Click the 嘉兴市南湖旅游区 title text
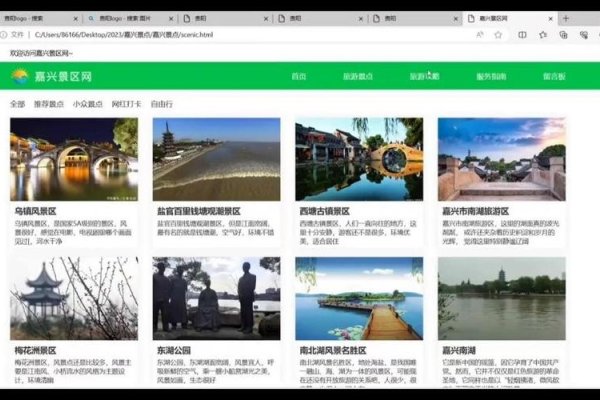600x400 pixels. click(x=476, y=211)
